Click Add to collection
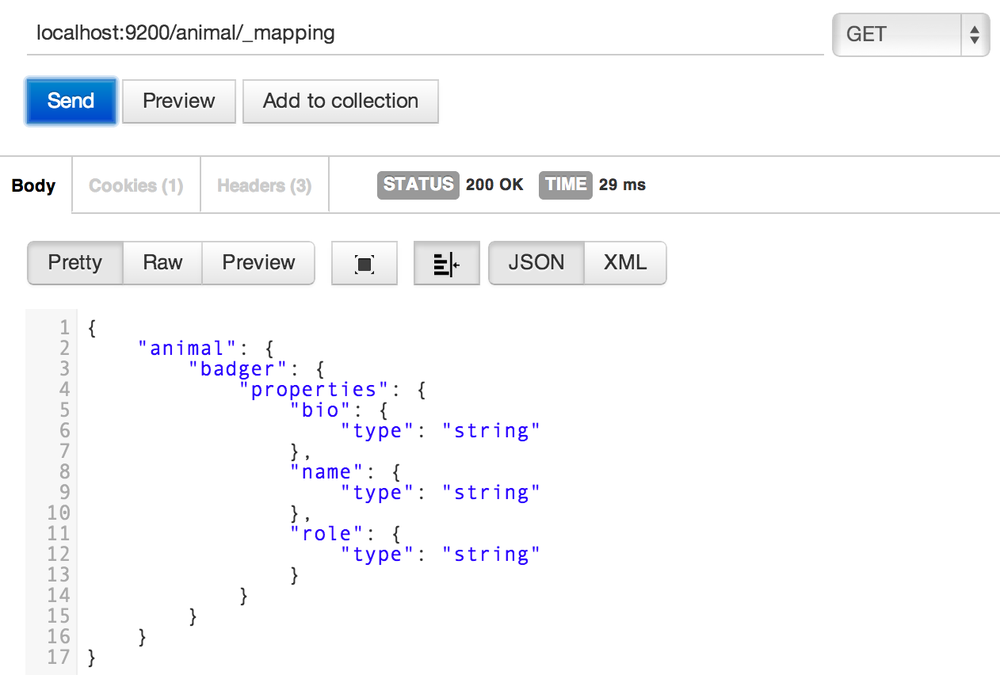The image size is (1000, 694). [x=340, y=101]
